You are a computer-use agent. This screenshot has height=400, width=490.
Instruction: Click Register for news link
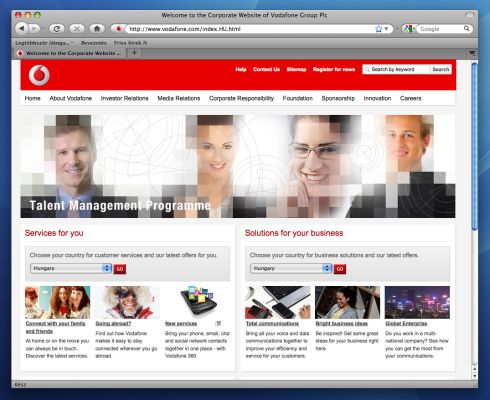tap(334, 69)
